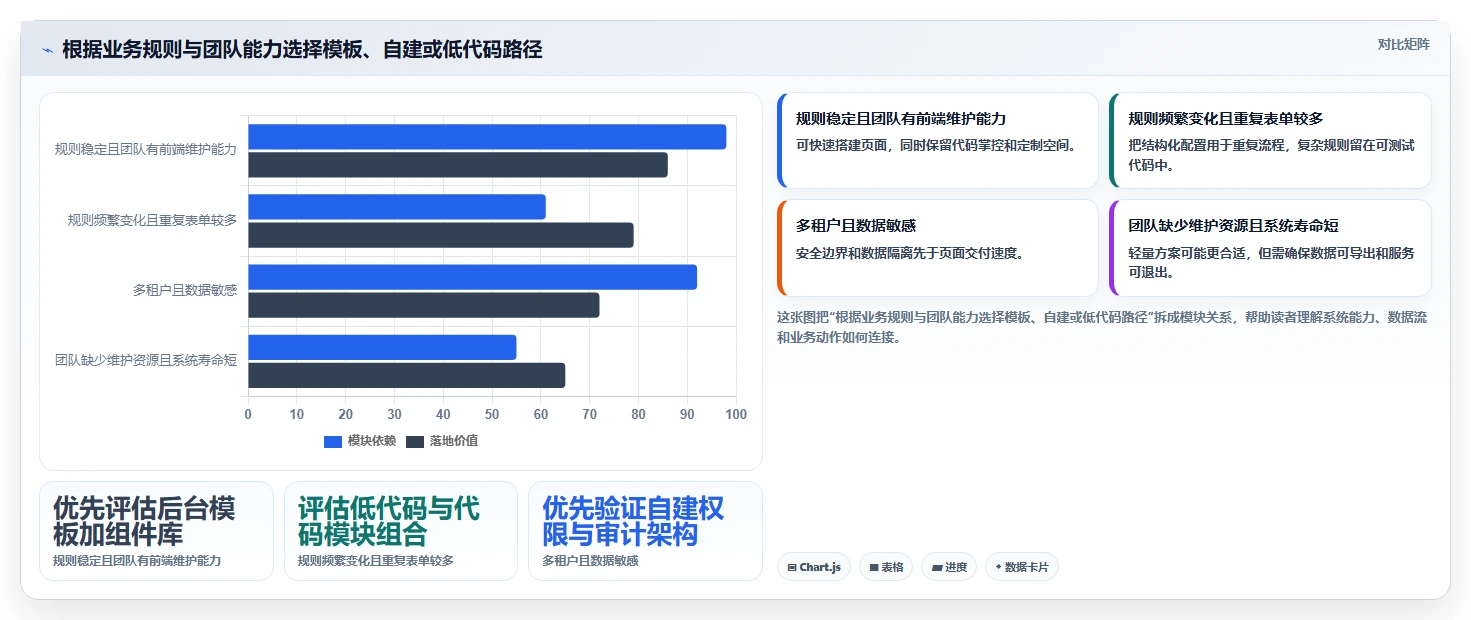Click the 评估低代码与代码模块组合 card

401,531
